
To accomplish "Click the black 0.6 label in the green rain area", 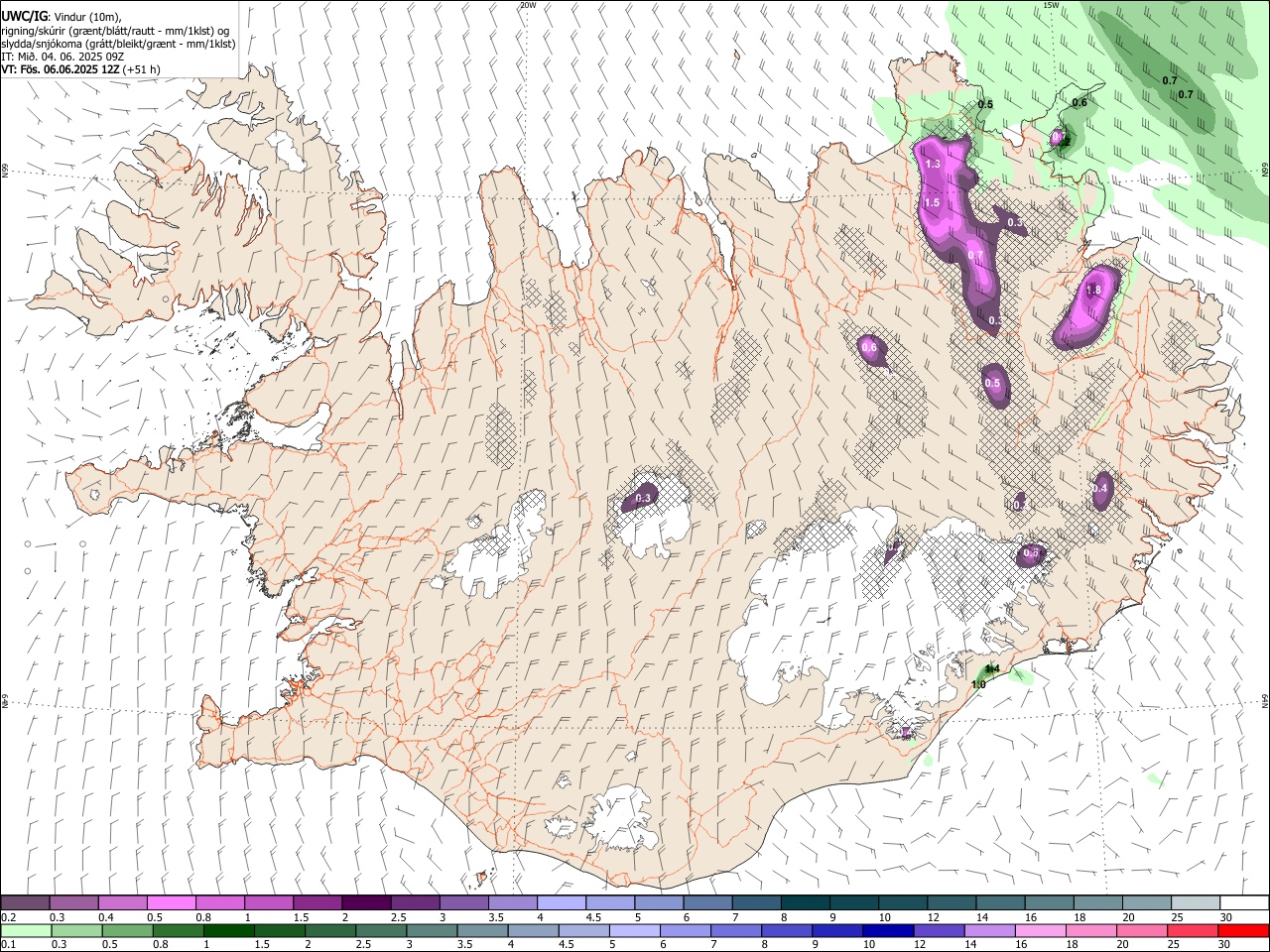I will 1079,103.
